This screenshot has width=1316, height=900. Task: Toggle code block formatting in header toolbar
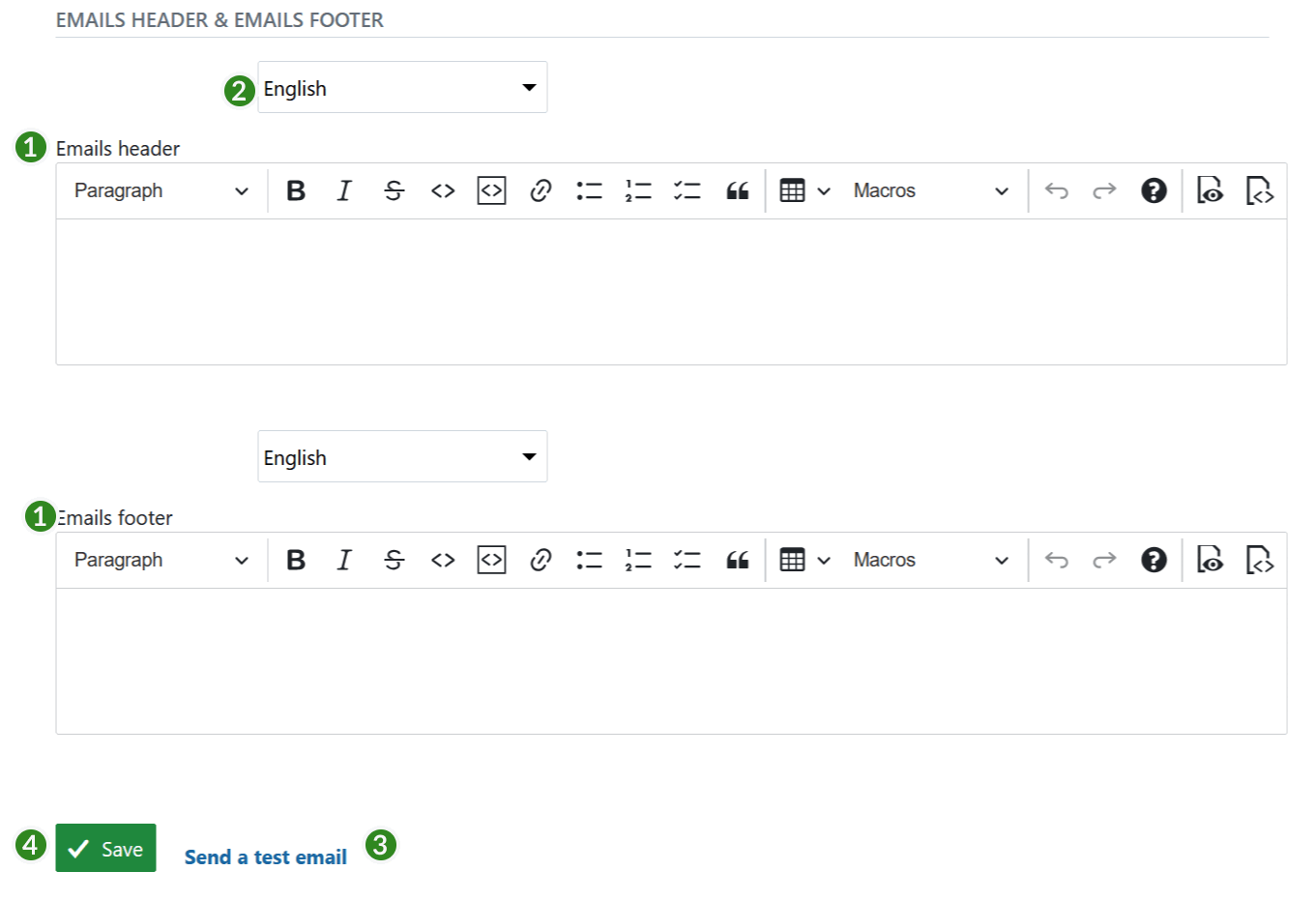click(x=491, y=190)
